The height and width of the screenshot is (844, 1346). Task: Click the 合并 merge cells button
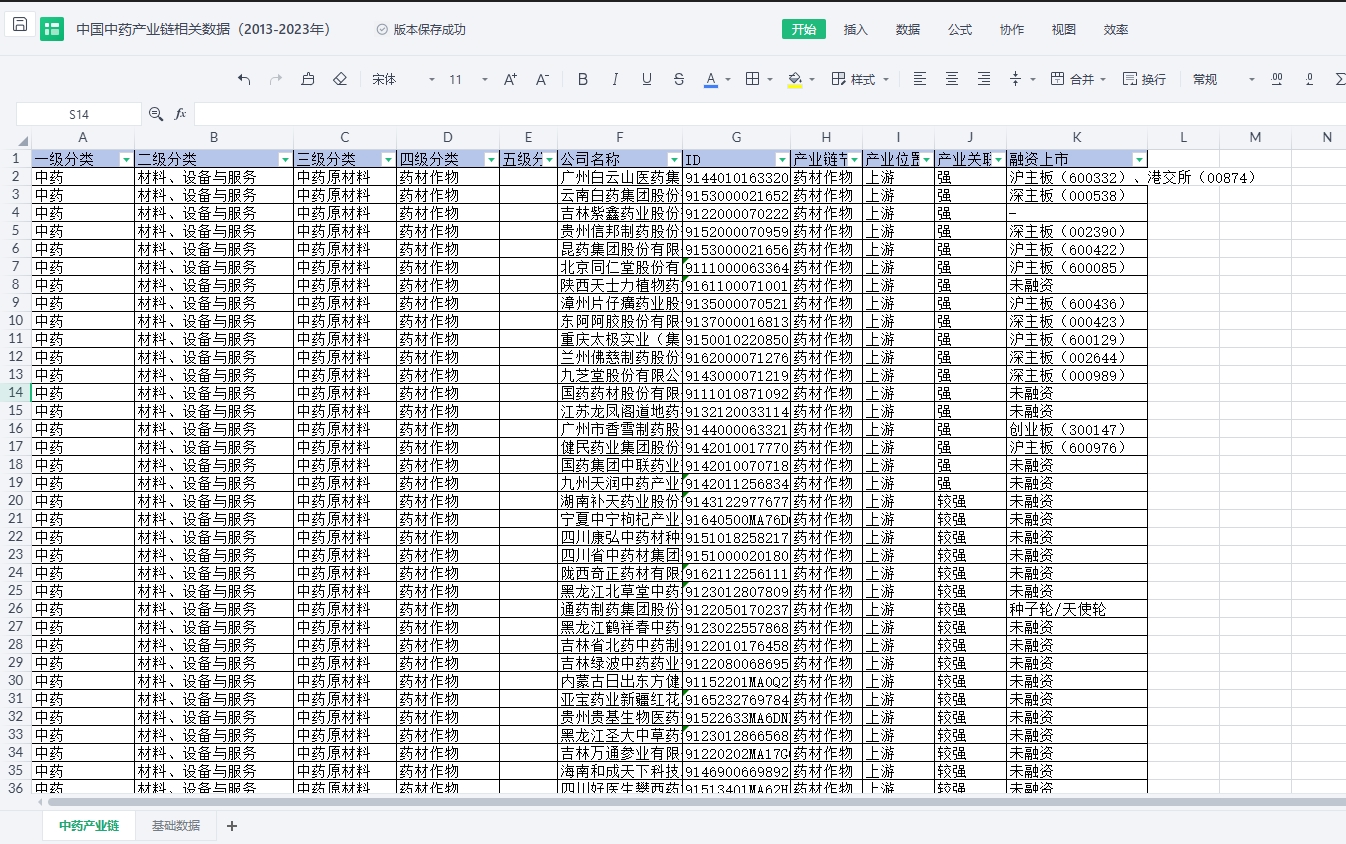[x=1073, y=79]
